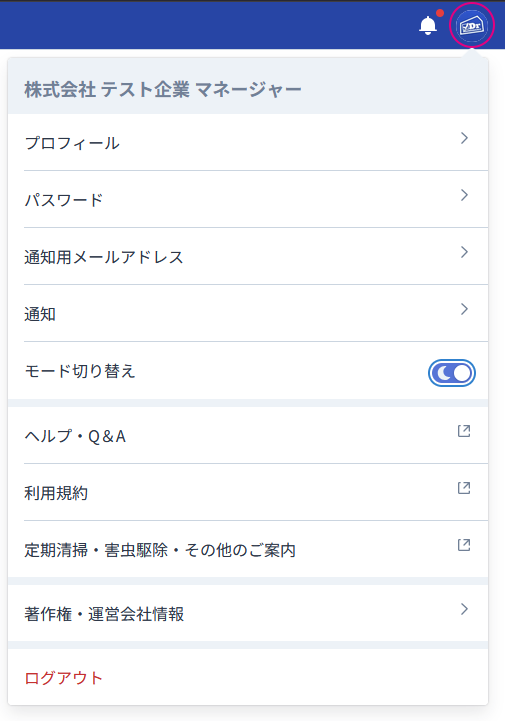This screenshot has height=721, width=505.
Task: Click the moon icon in mode switch
Action: click(443, 373)
